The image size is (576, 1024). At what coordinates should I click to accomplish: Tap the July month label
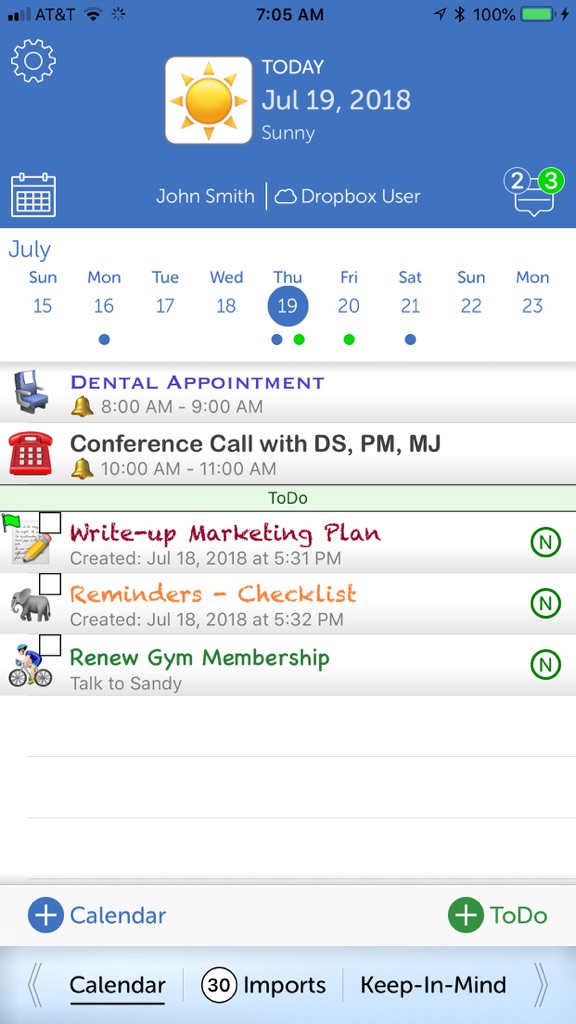pyautogui.click(x=29, y=249)
